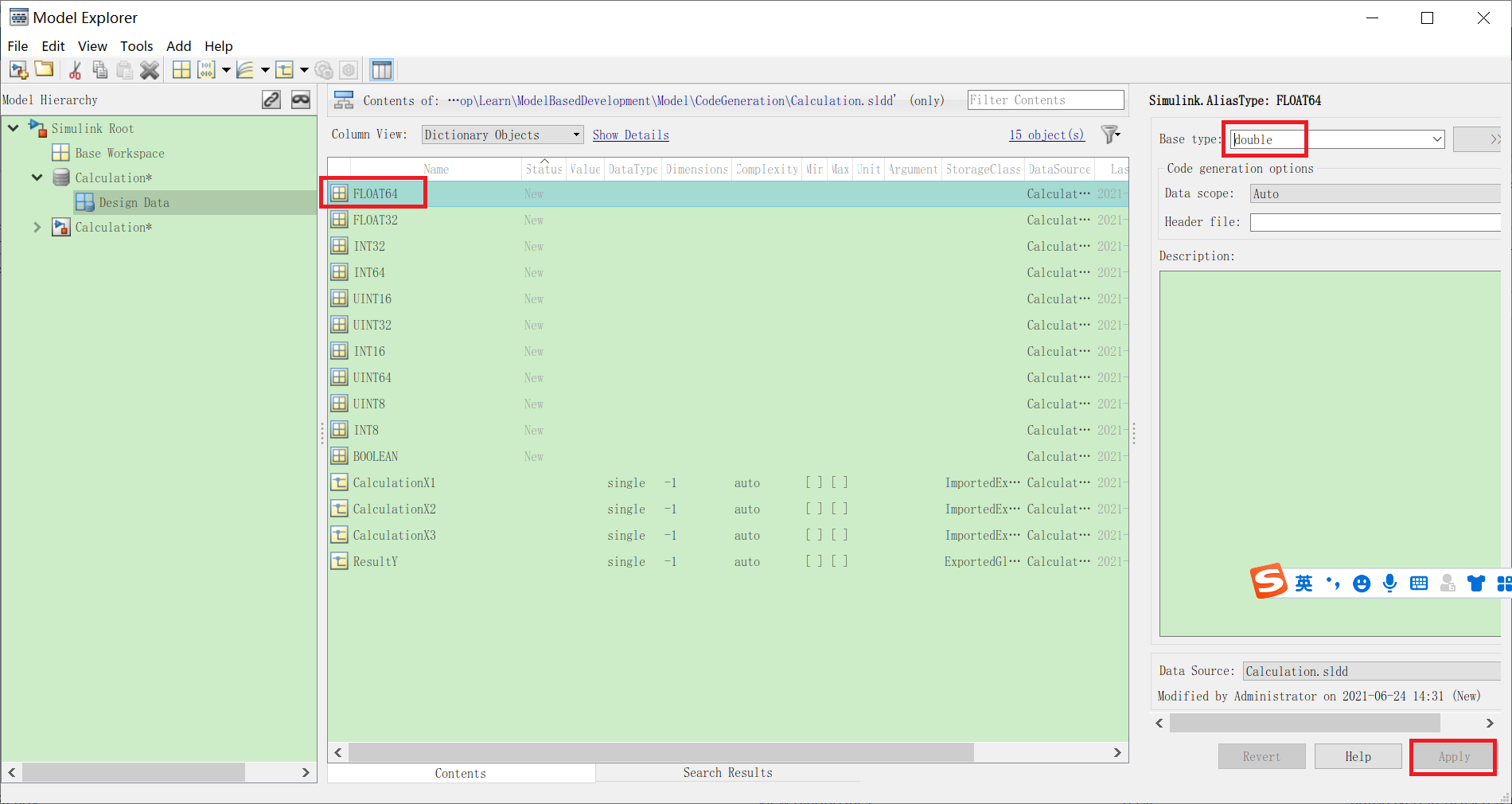Collapse the Simulink Root tree node
The width and height of the screenshot is (1512, 804).
click(x=14, y=127)
